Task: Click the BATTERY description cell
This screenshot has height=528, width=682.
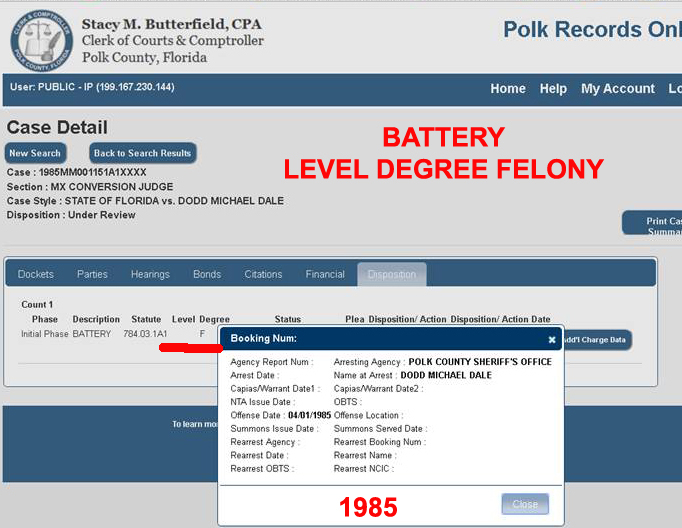Action: coord(92,334)
